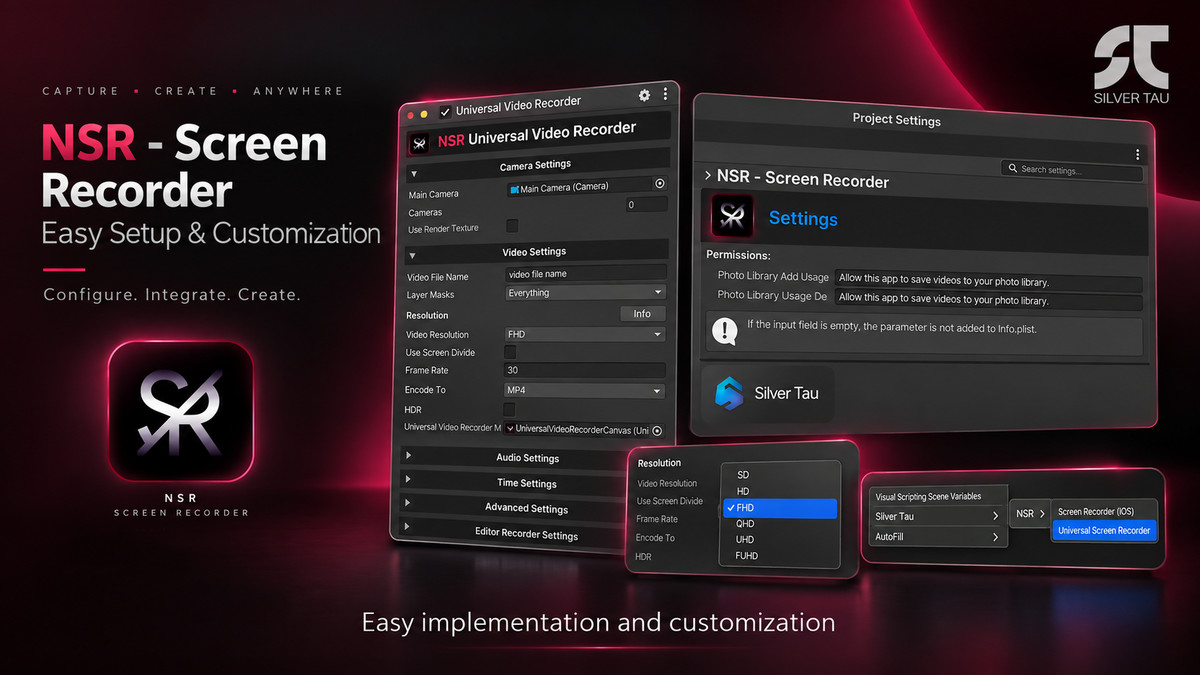The height and width of the screenshot is (675, 1200).
Task: Open the Silver Tau submenu
Action: (936, 516)
